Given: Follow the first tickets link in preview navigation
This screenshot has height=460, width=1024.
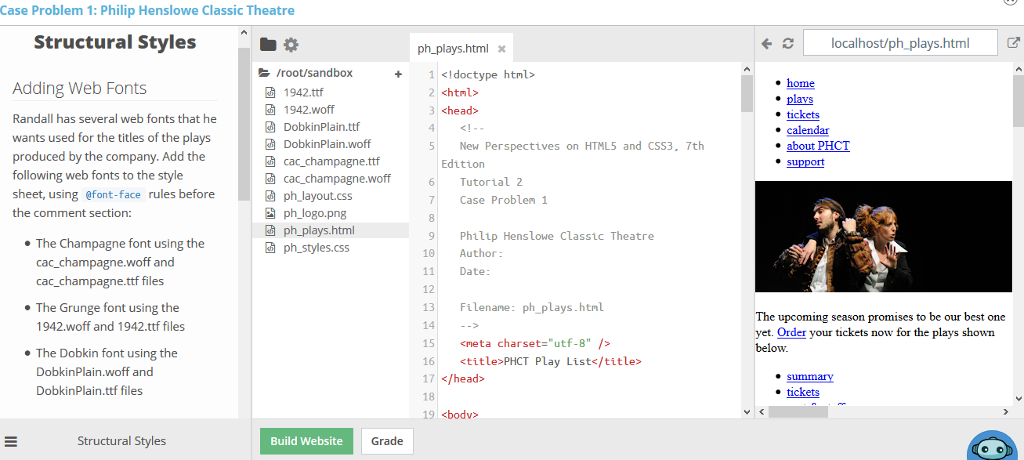Looking at the screenshot, I should tap(803, 114).
